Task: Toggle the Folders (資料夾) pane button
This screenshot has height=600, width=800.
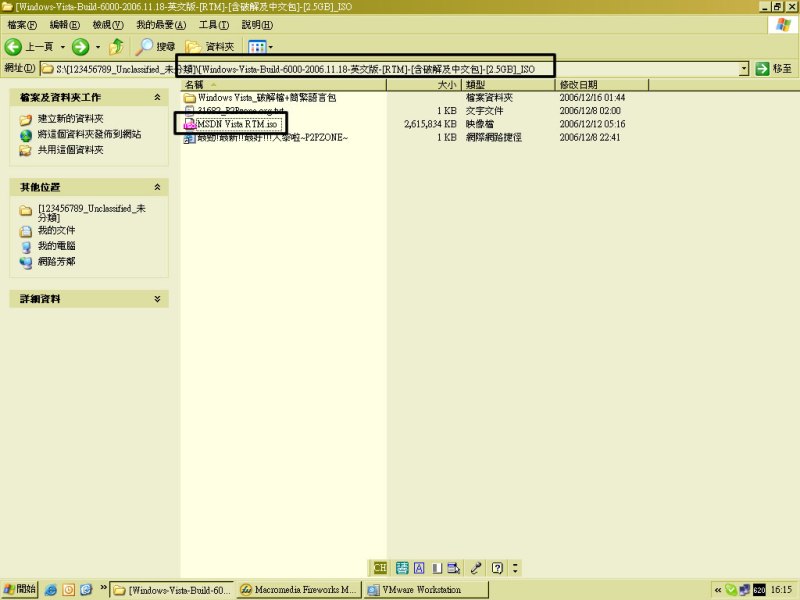Action: tap(210, 47)
